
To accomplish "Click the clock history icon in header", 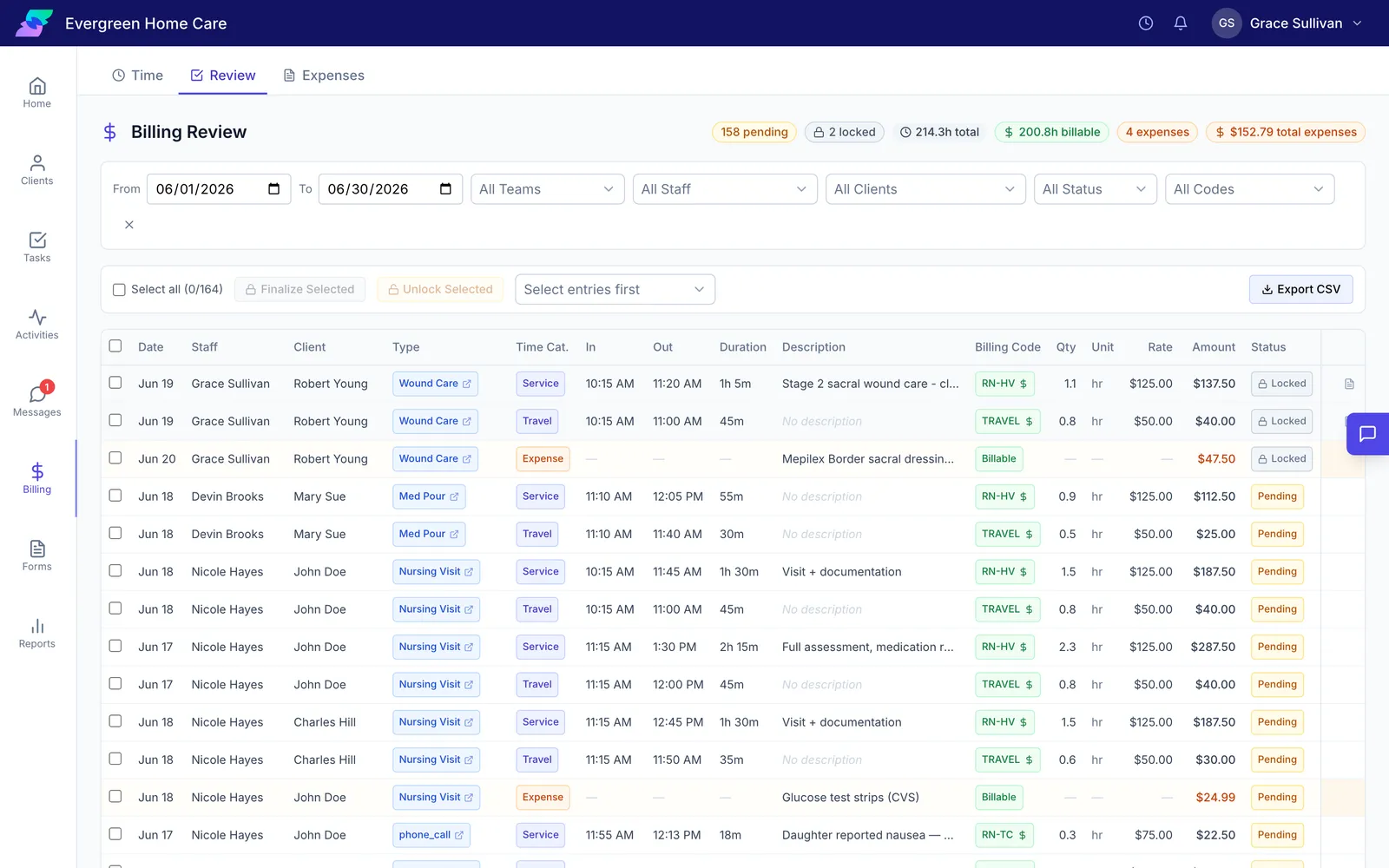I will (1146, 23).
